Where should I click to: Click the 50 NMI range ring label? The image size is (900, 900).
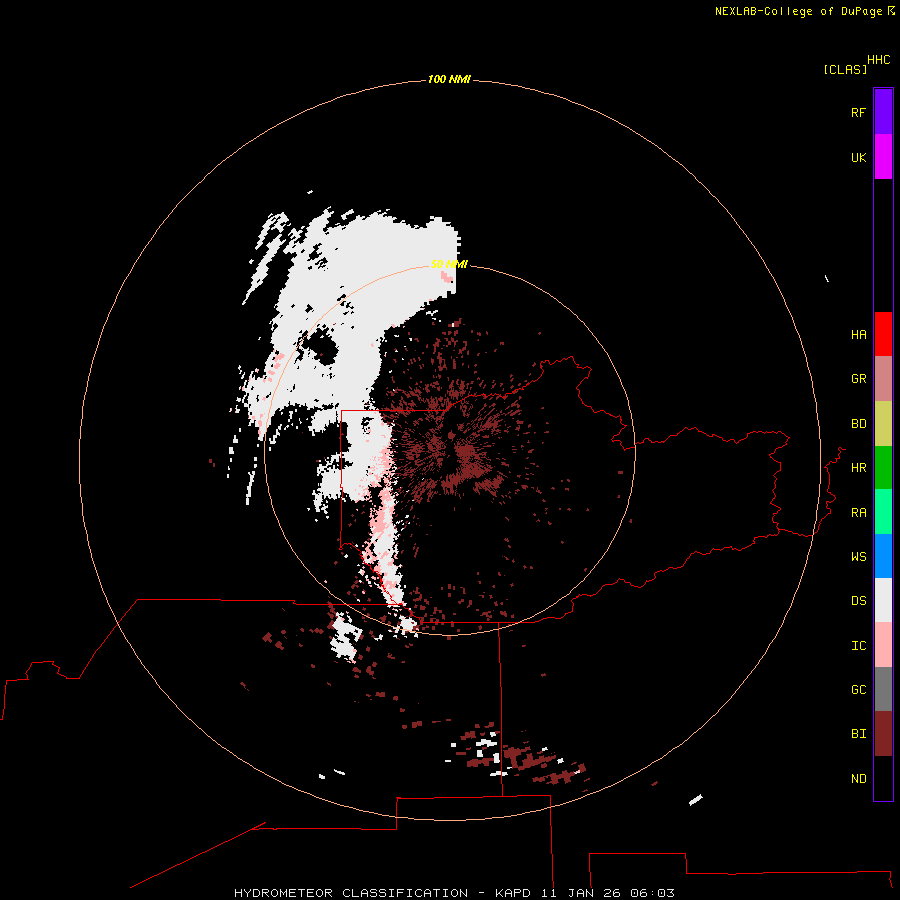click(x=449, y=264)
